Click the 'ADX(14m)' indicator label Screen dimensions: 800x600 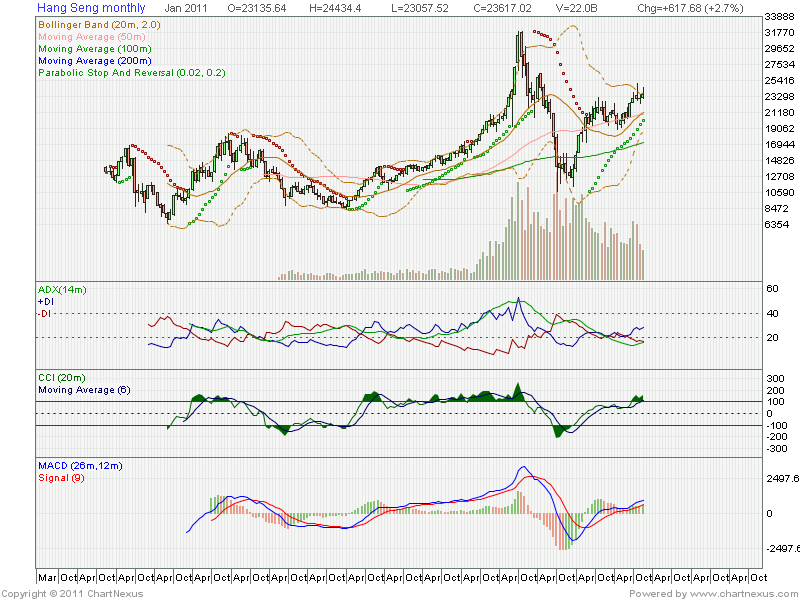pos(62,290)
